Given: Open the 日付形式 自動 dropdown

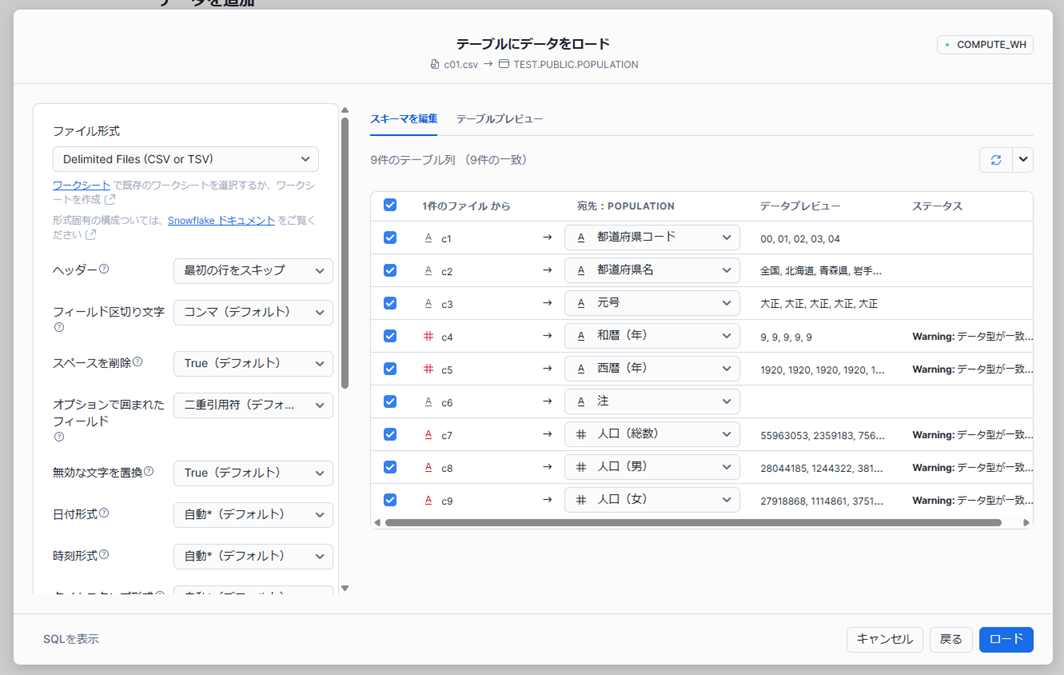Looking at the screenshot, I should tap(253, 515).
